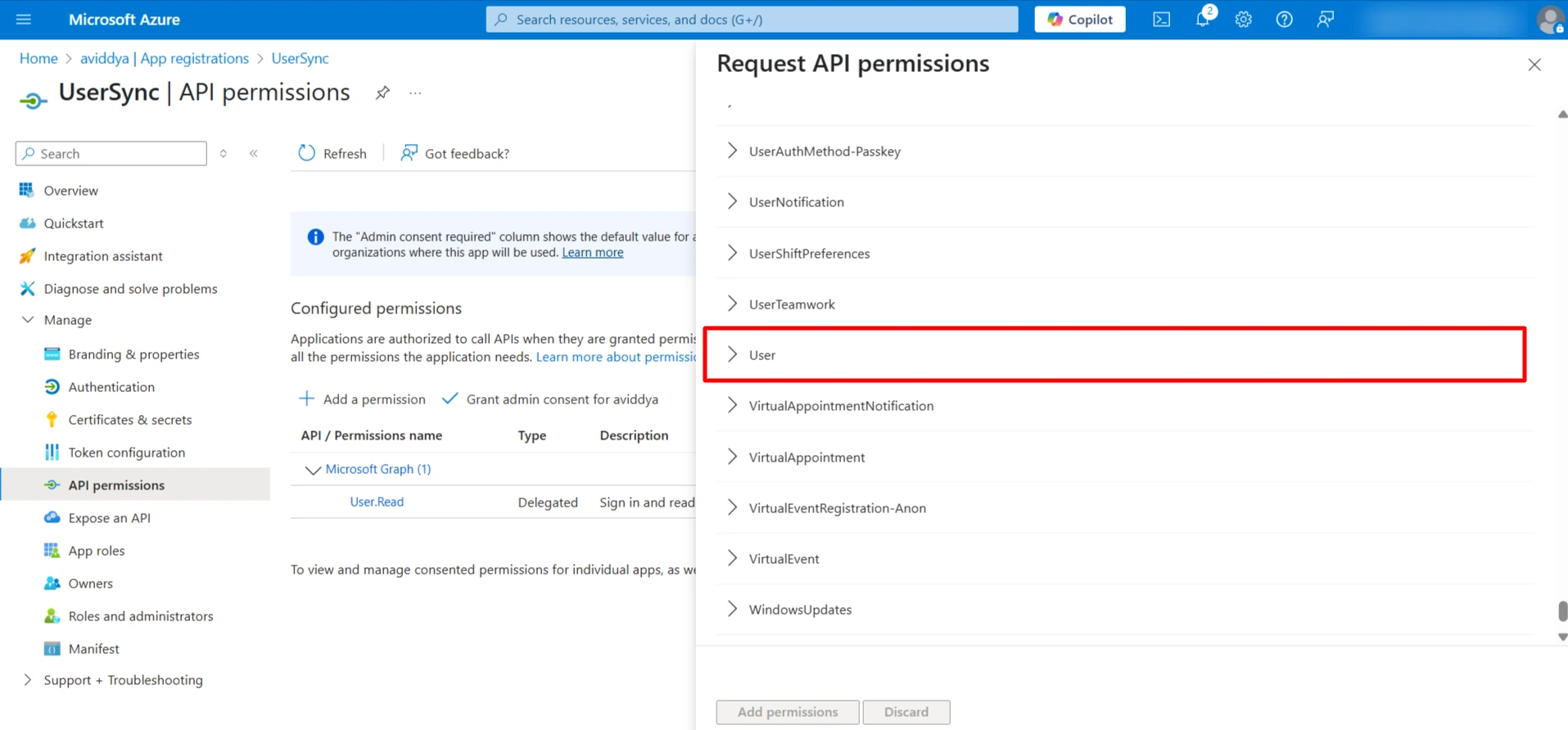This screenshot has height=730, width=1568.
Task: Close the Request API permissions panel
Action: pyautogui.click(x=1534, y=65)
